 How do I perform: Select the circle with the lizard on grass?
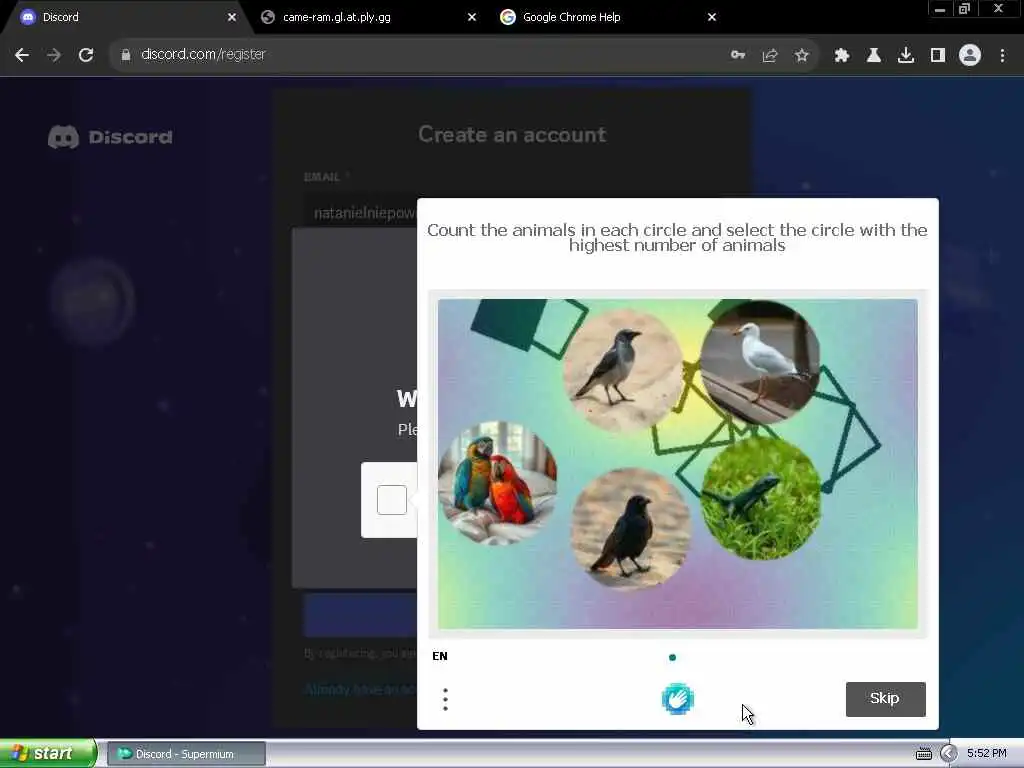(761, 498)
